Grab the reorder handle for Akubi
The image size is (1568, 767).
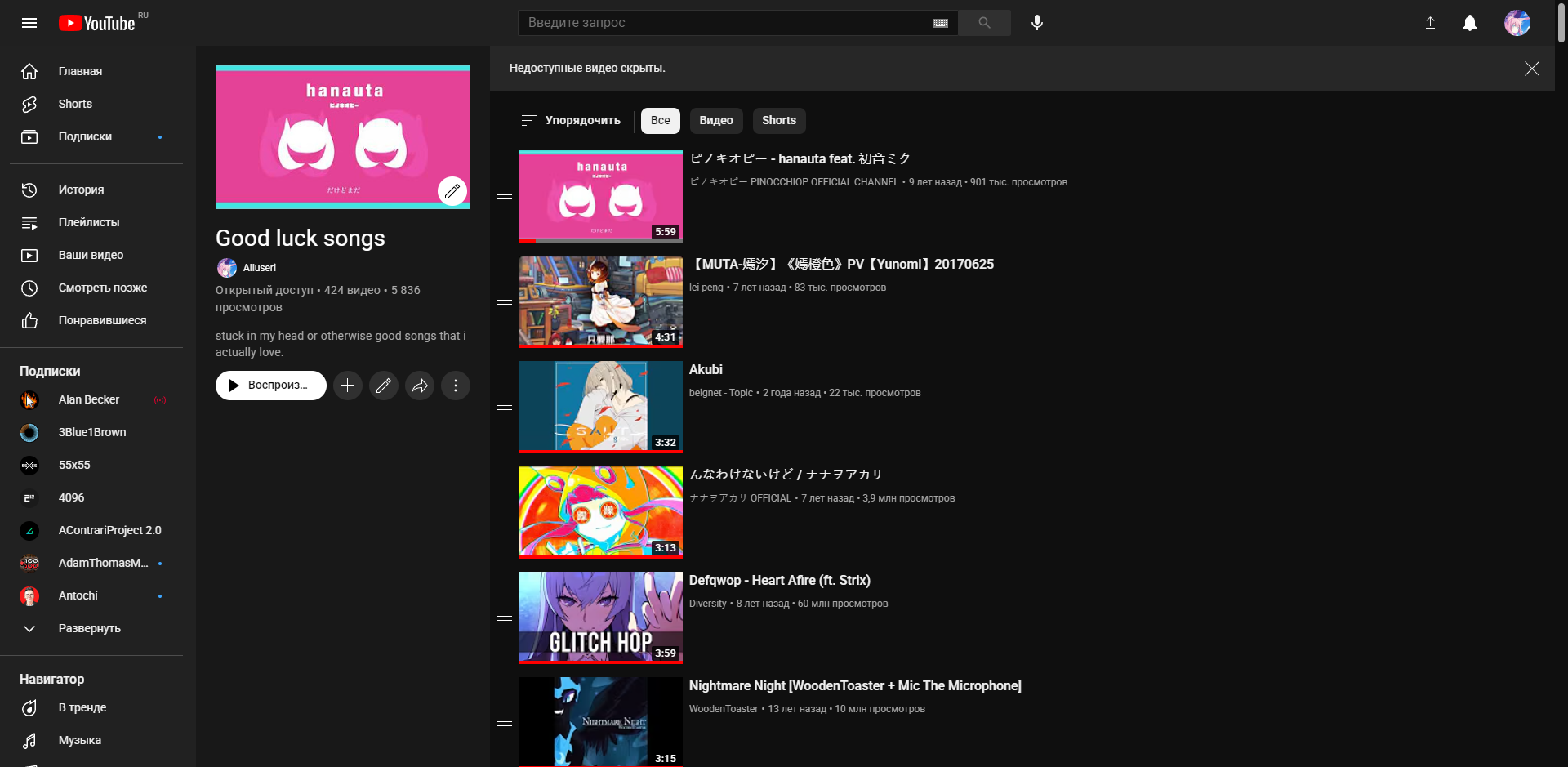click(x=505, y=408)
